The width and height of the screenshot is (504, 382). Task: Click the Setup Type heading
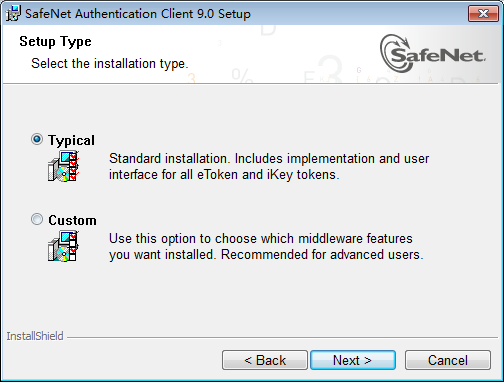55,42
